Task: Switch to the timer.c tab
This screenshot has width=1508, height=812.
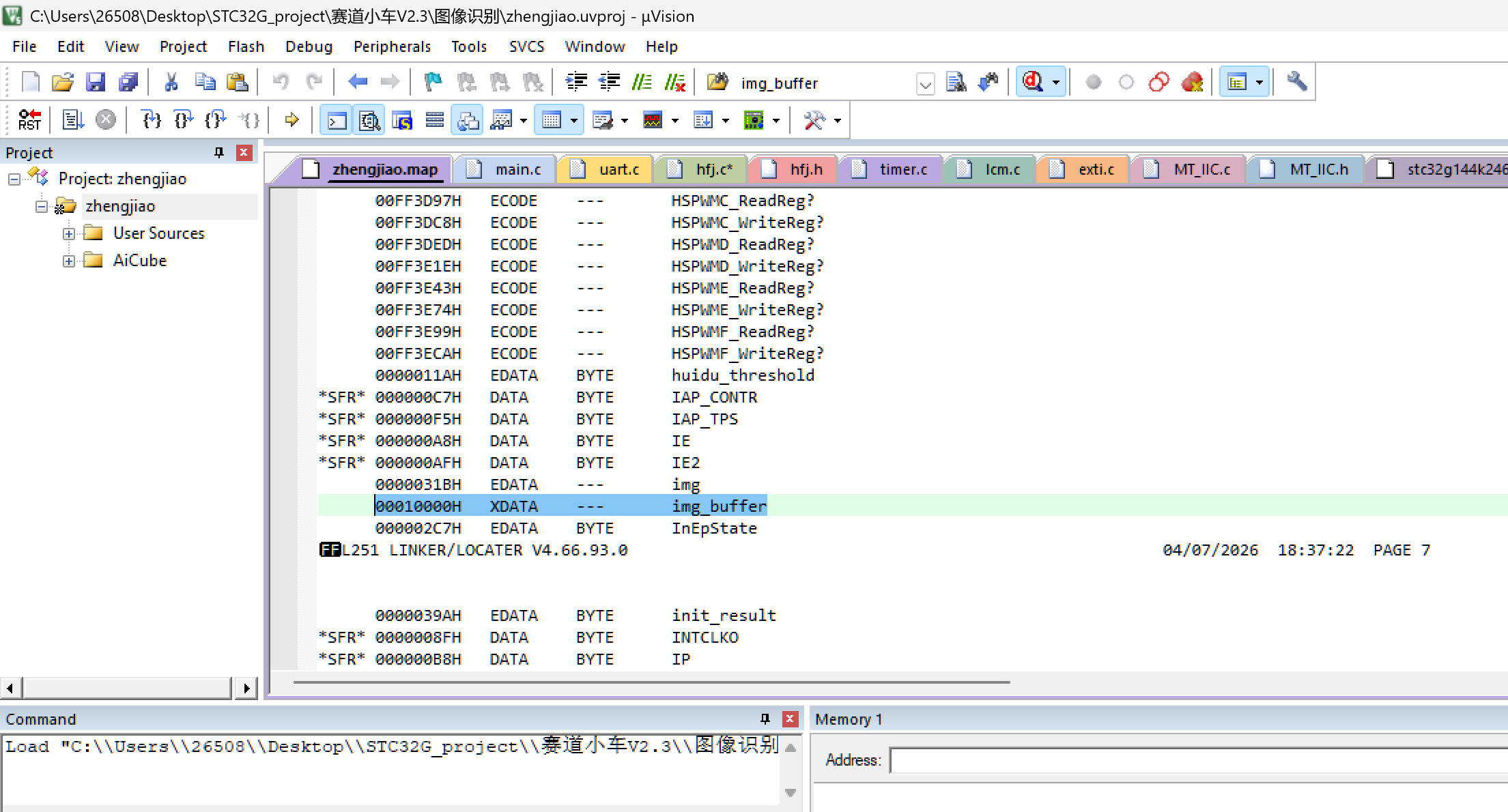Action: pos(902,169)
